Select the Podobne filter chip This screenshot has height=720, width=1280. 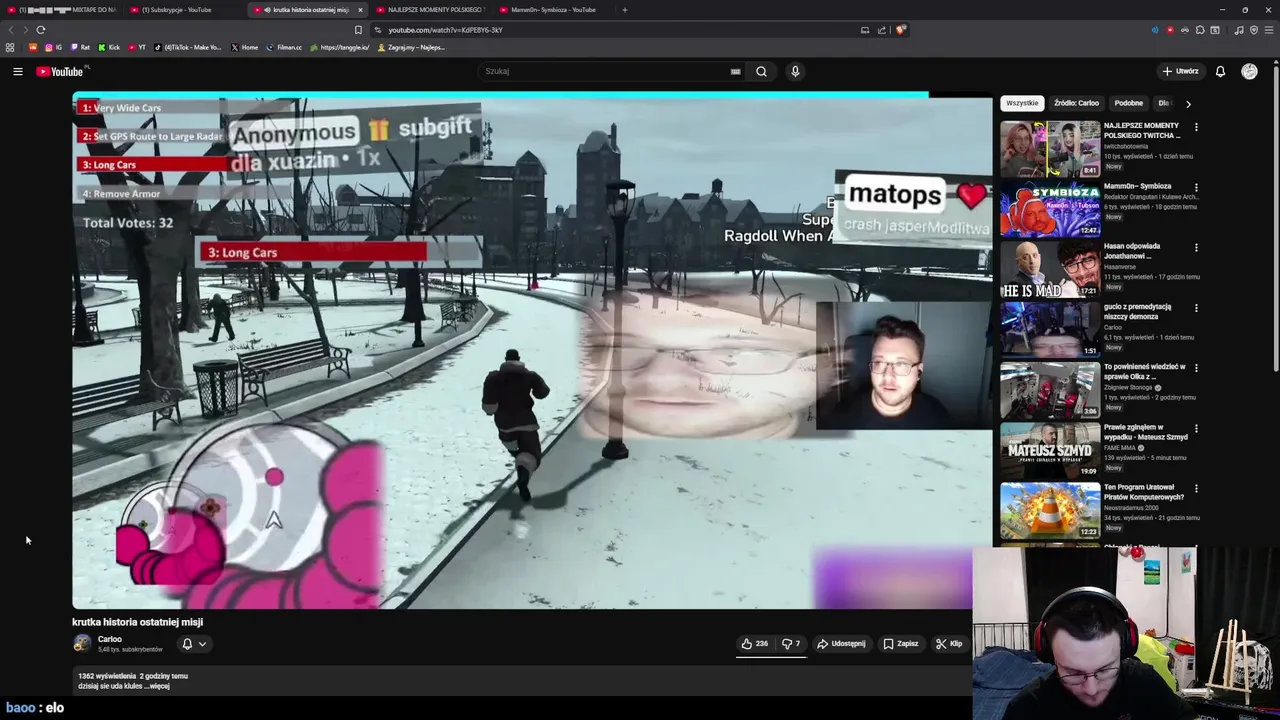click(1129, 103)
